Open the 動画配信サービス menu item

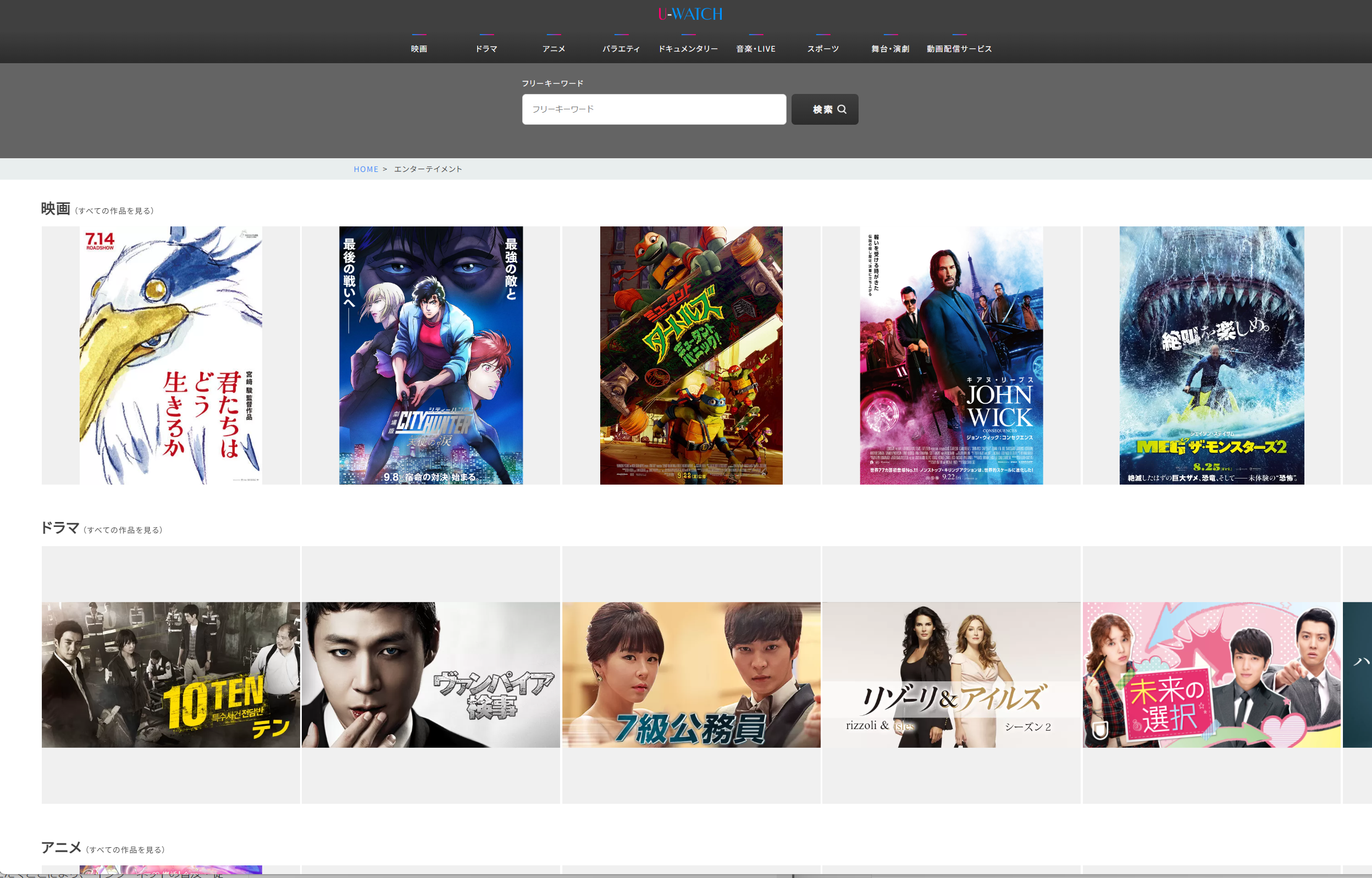pos(959,48)
